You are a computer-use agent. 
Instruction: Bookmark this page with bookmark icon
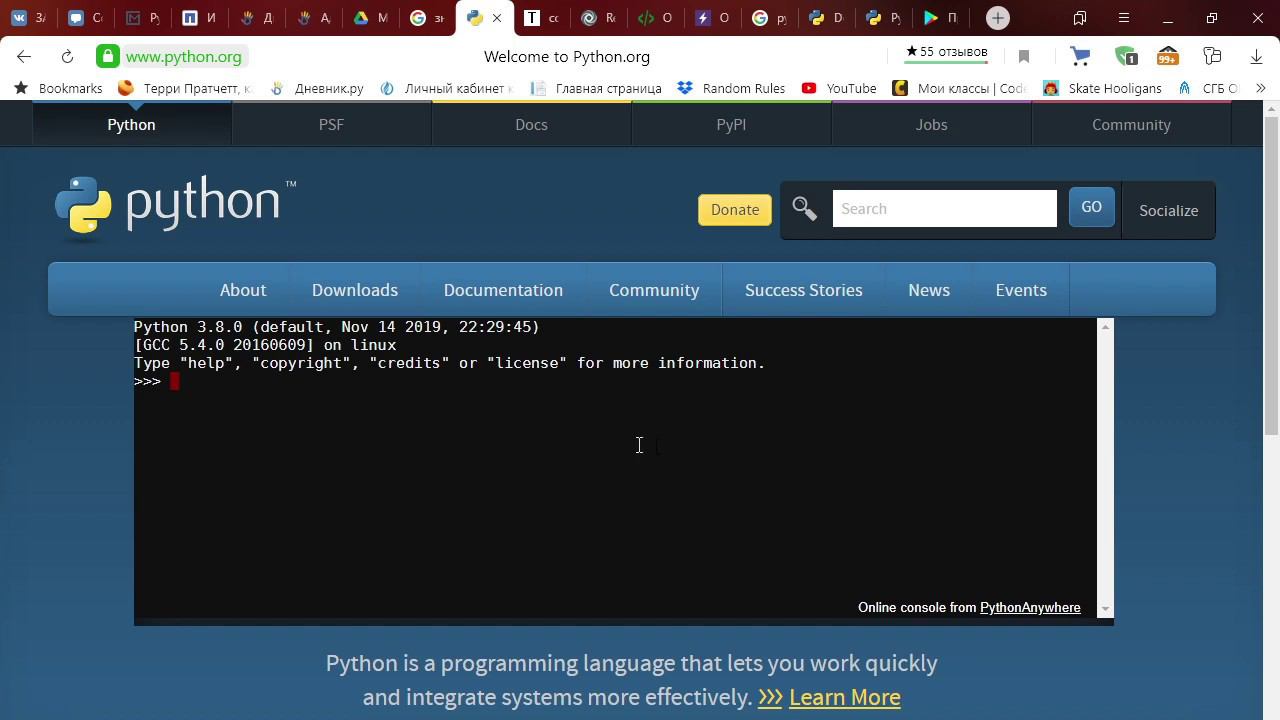tap(1024, 57)
